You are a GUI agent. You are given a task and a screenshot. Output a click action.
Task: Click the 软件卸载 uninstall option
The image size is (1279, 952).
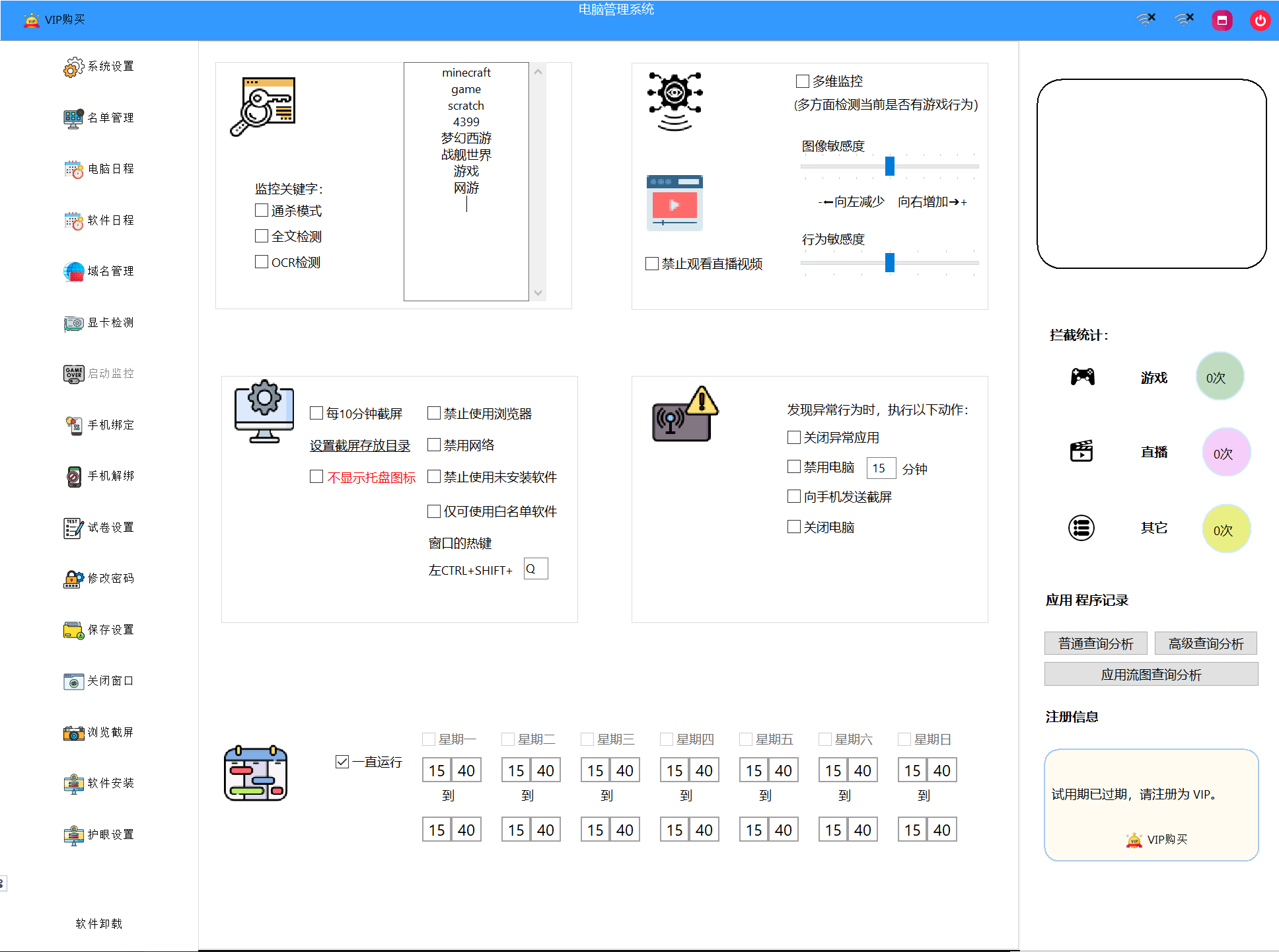click(x=98, y=924)
